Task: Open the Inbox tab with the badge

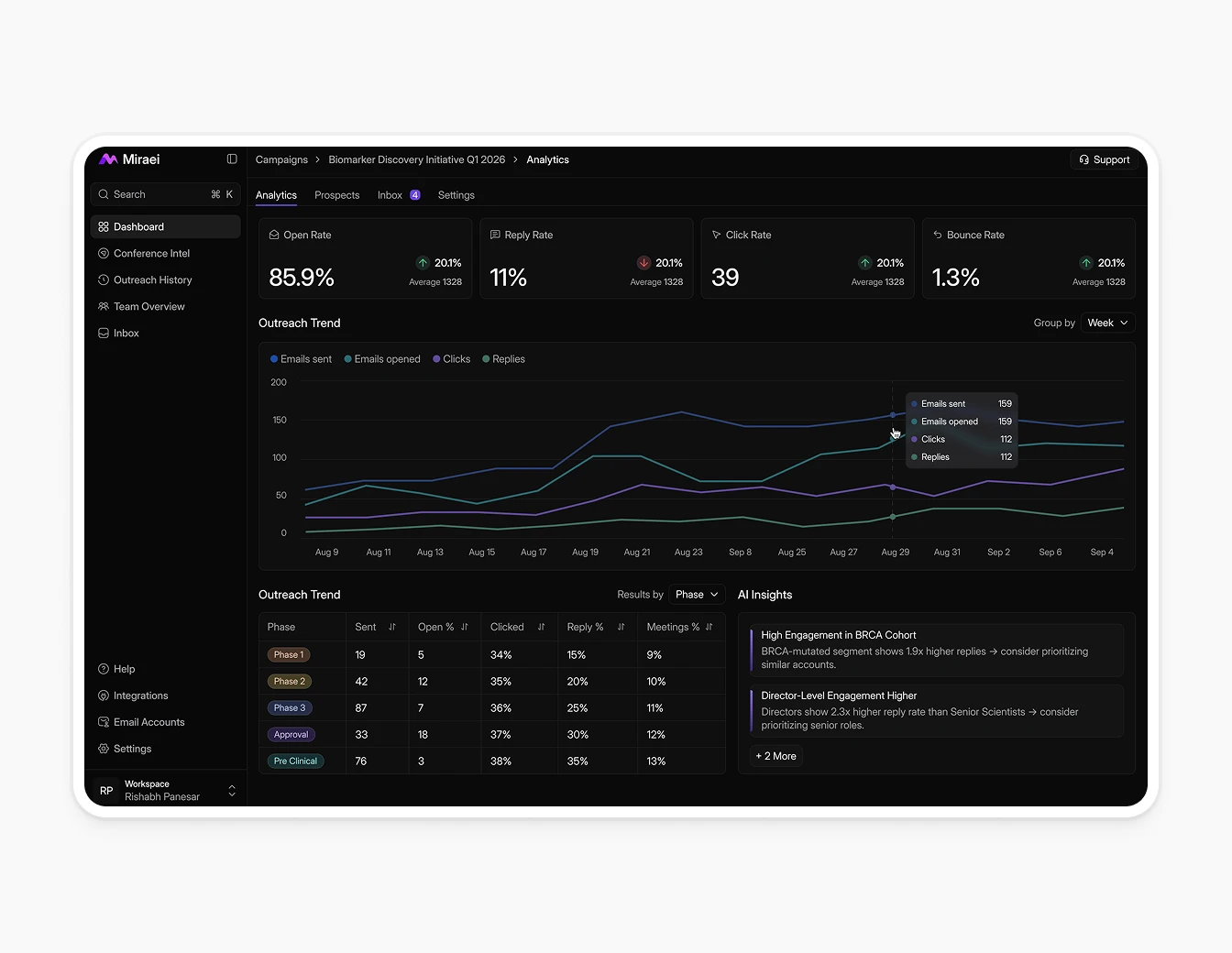Action: [397, 194]
